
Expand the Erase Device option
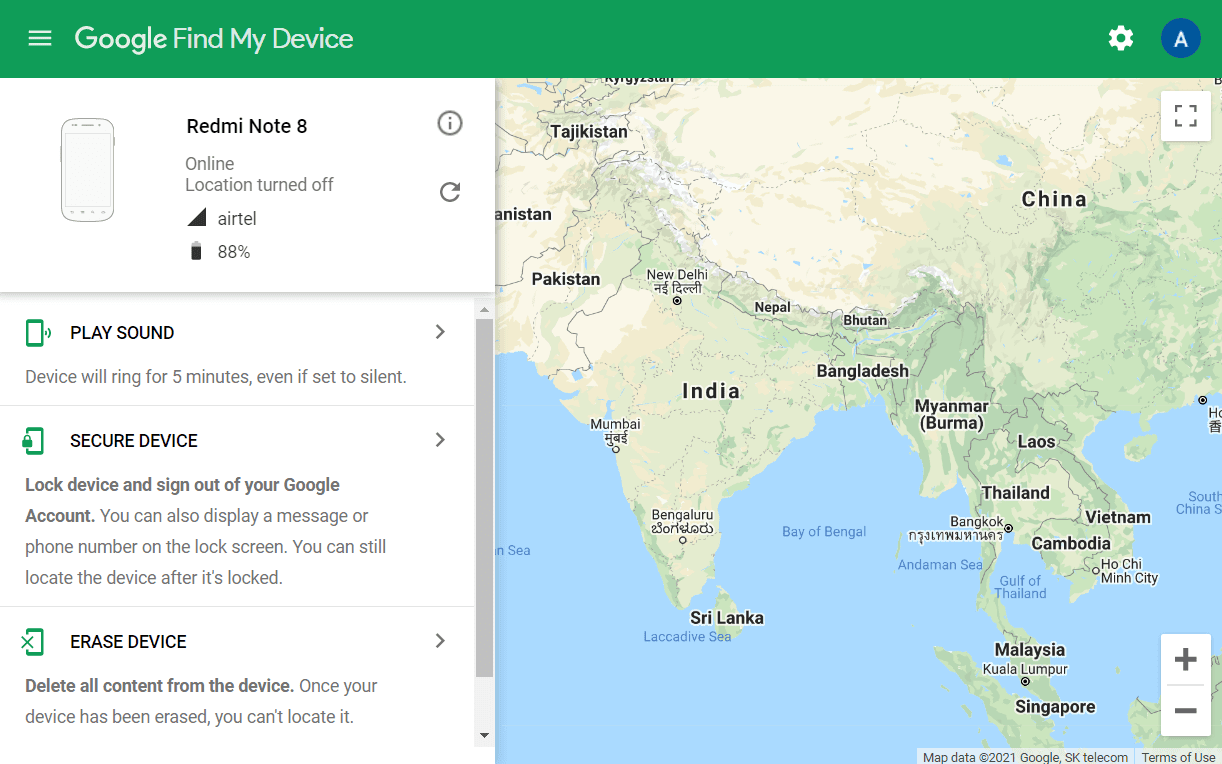point(440,641)
